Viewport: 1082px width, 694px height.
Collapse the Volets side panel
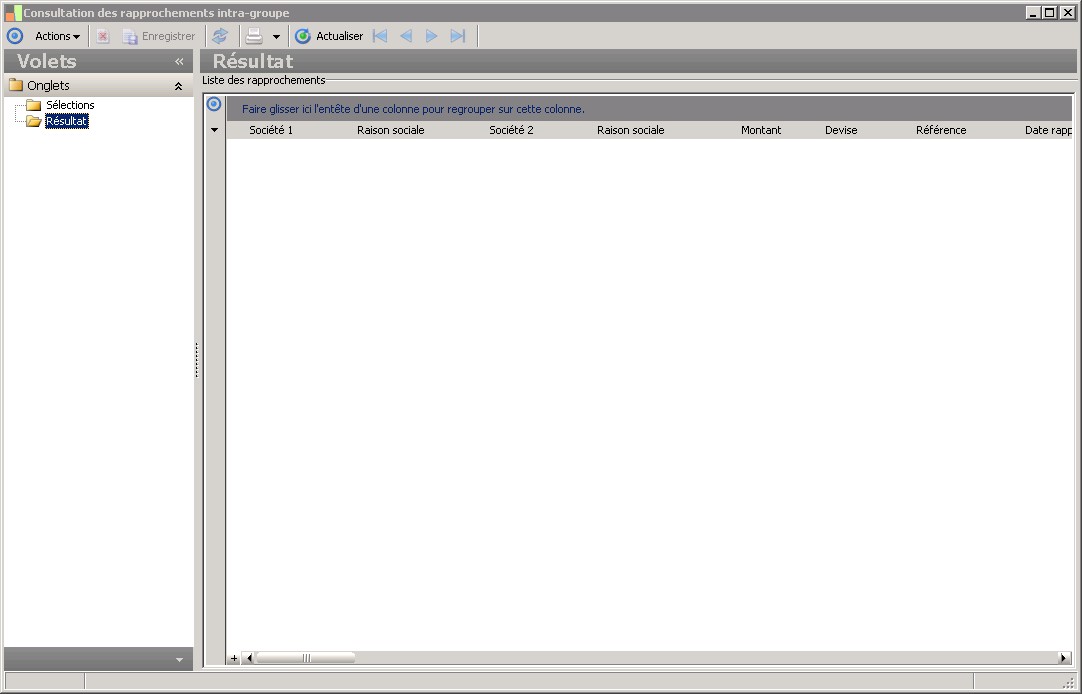[179, 61]
